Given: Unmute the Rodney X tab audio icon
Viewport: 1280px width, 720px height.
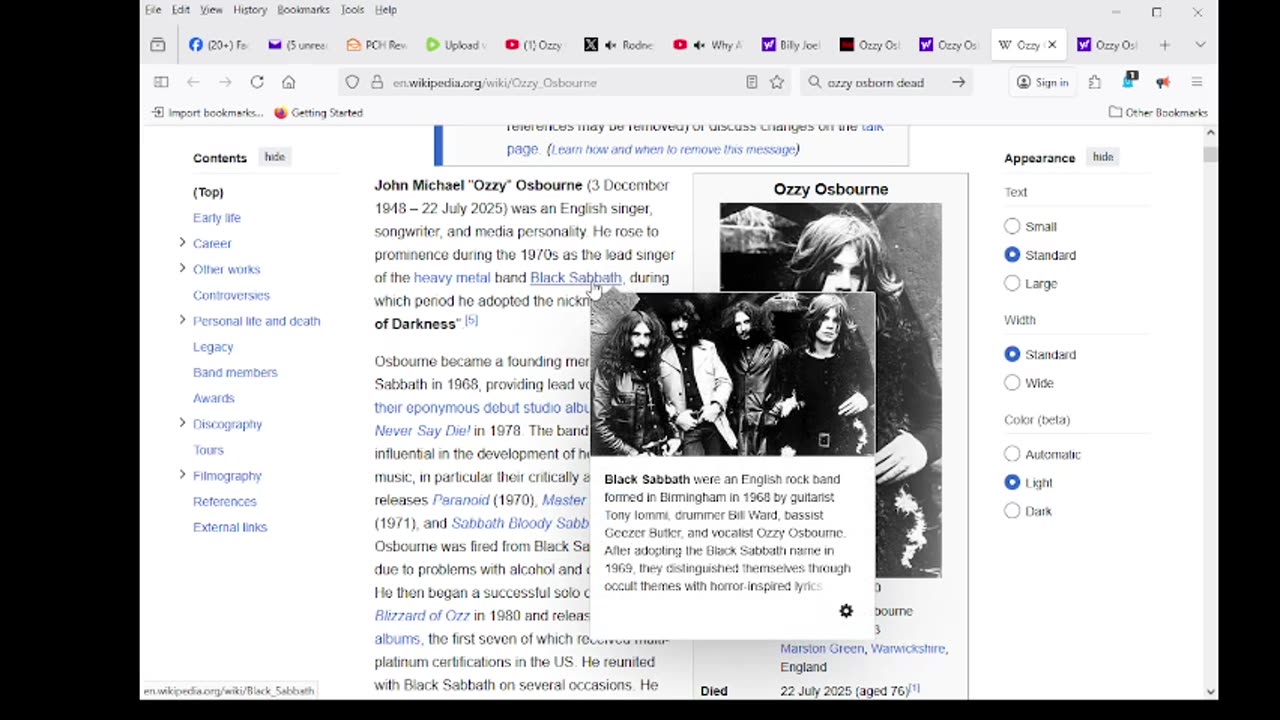Looking at the screenshot, I should tap(612, 45).
